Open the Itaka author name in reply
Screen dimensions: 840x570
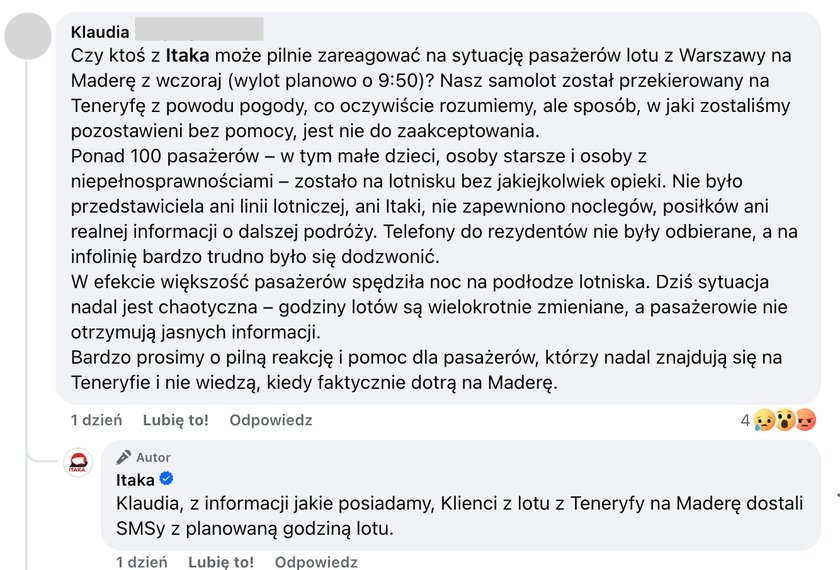[x=136, y=480]
